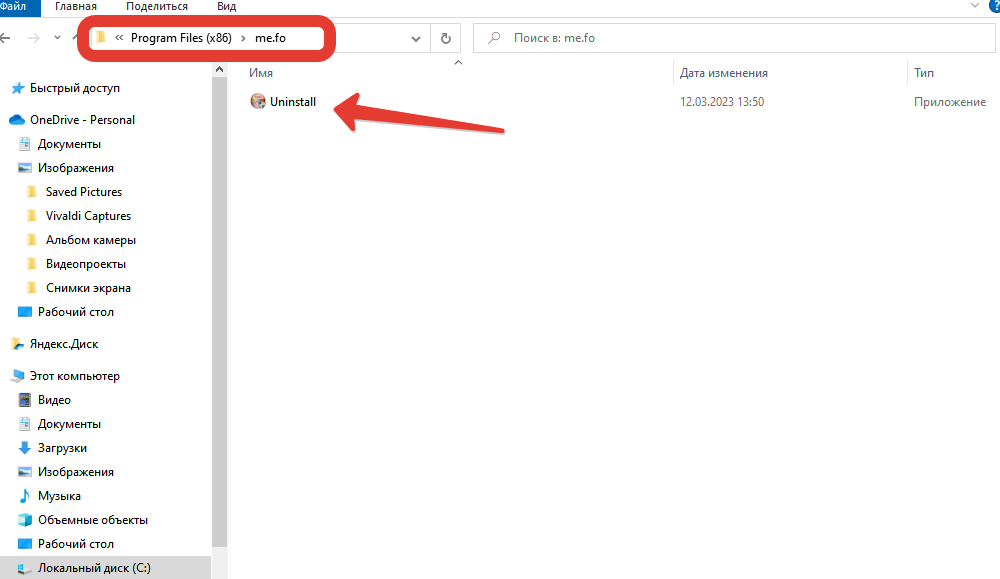
Task: Click the search box for me.fo
Action: coord(734,38)
